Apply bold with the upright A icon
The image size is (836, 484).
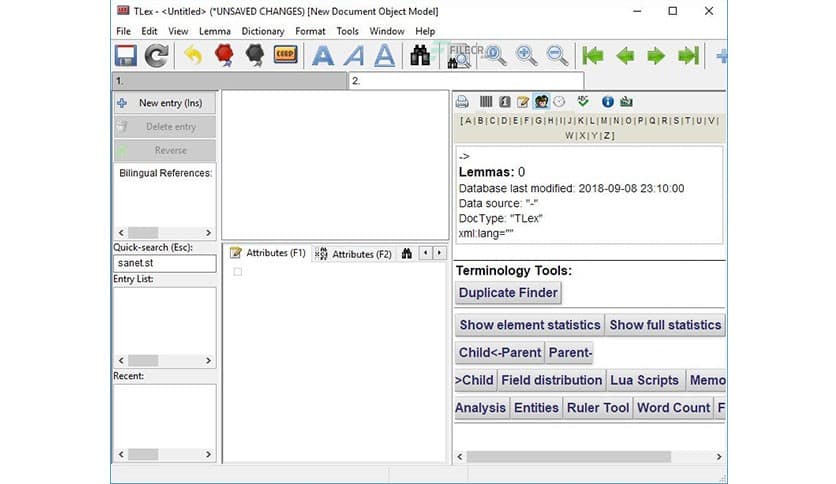323,55
